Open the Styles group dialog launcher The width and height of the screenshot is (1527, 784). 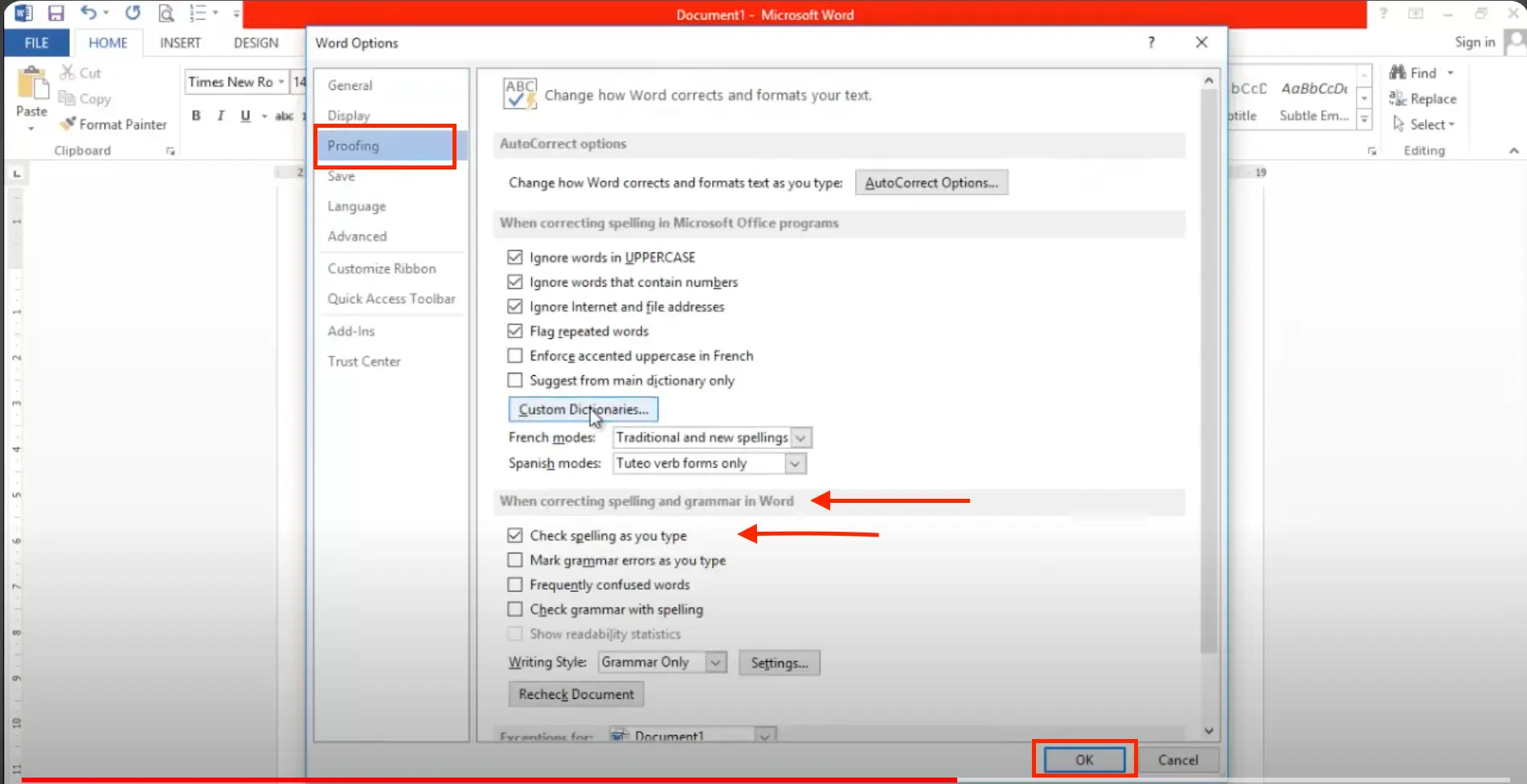tap(1372, 151)
